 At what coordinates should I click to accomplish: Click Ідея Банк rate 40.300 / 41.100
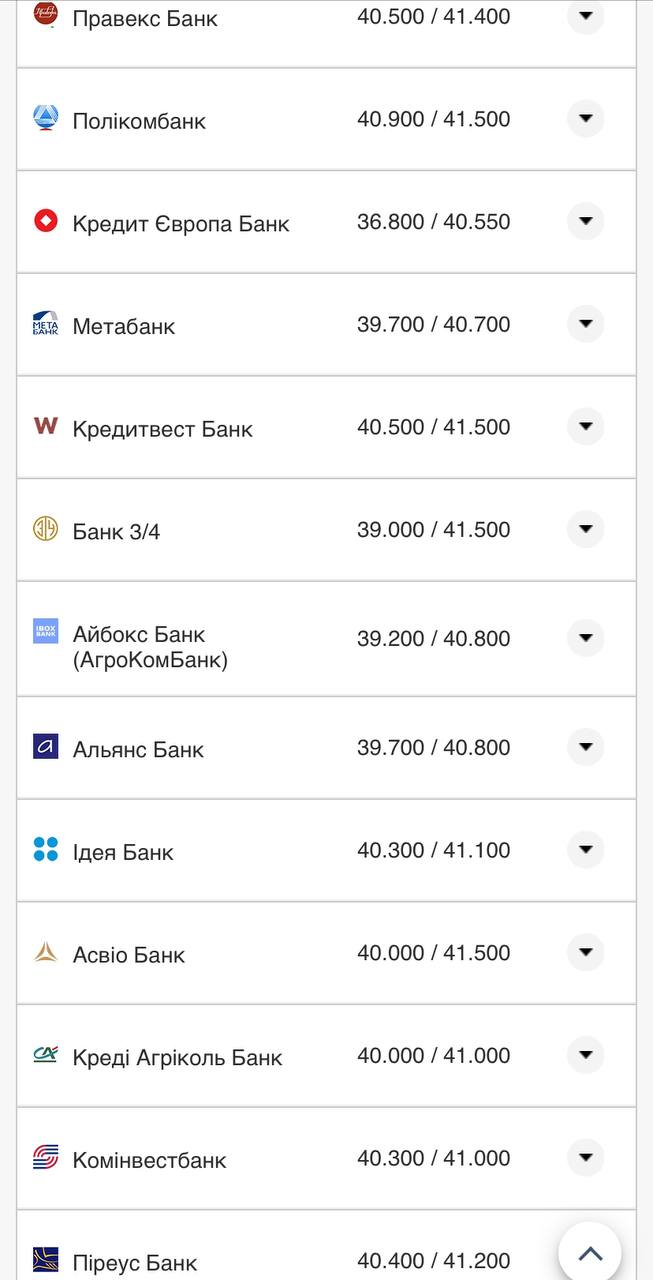coord(433,850)
